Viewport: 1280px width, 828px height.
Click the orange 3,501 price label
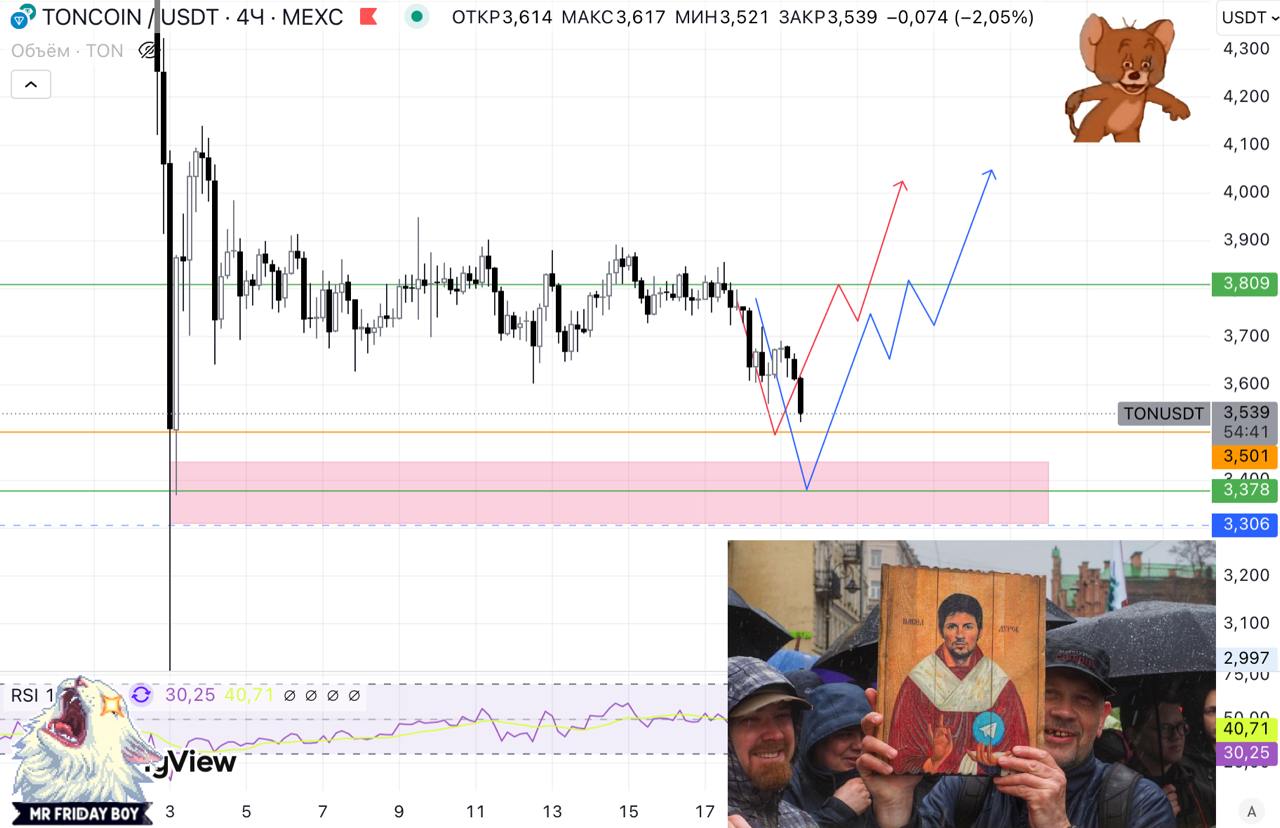point(1245,457)
